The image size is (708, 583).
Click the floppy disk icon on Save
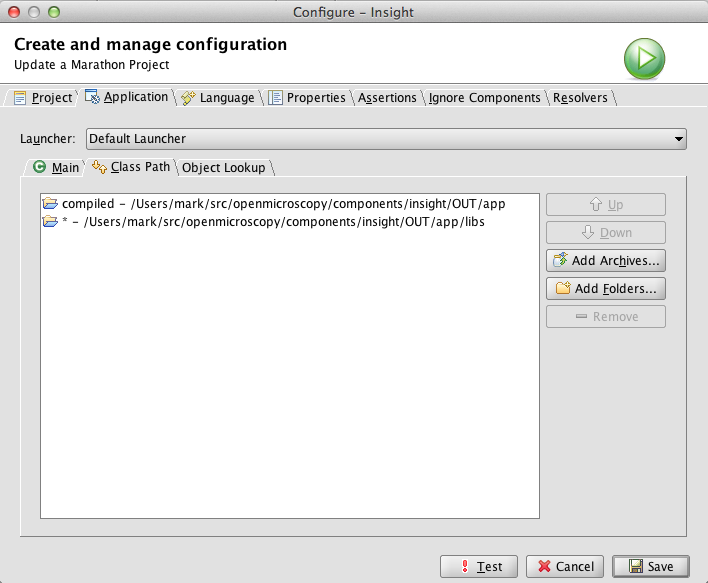(x=636, y=566)
